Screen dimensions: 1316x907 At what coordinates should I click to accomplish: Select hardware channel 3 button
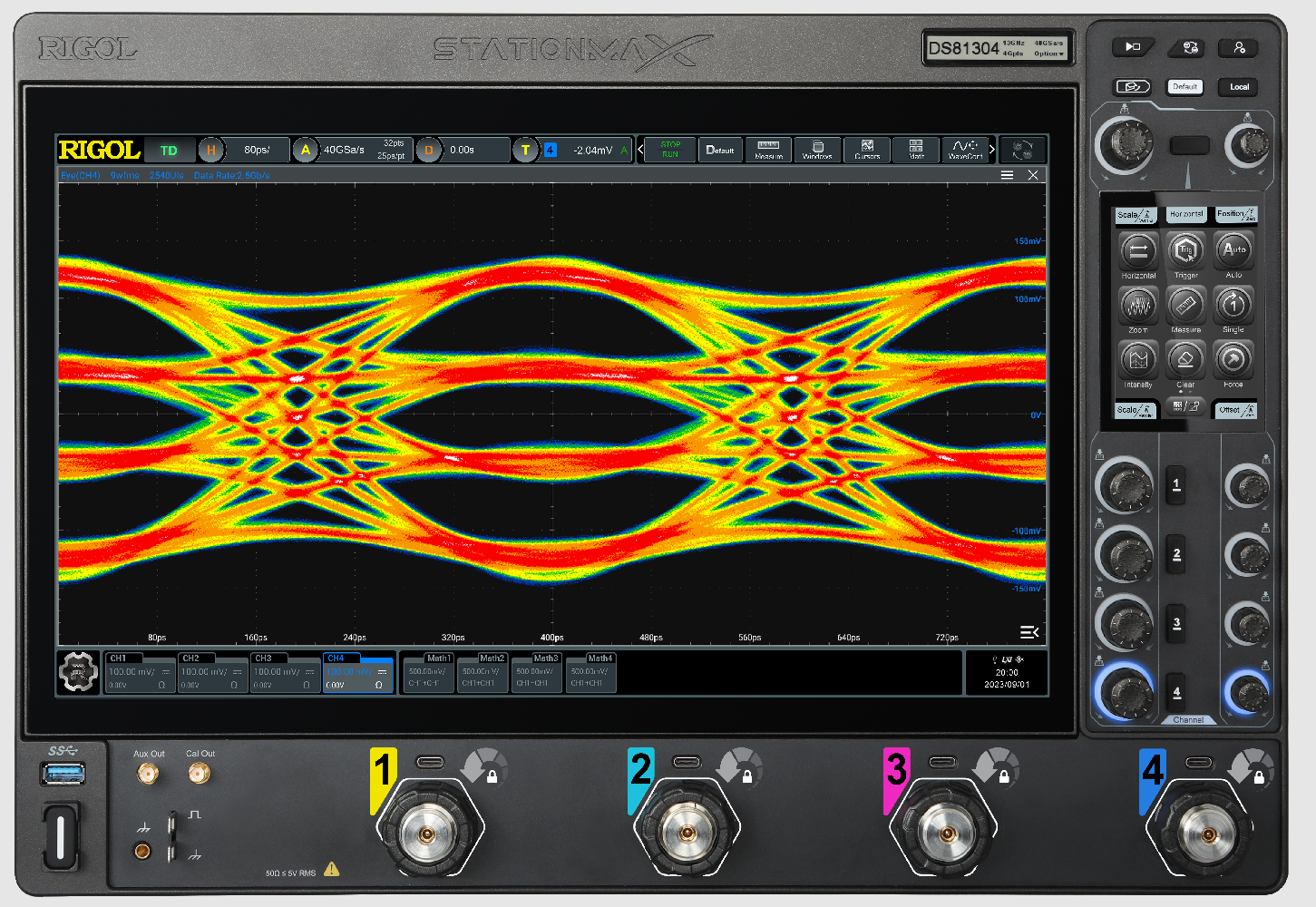point(1176,623)
